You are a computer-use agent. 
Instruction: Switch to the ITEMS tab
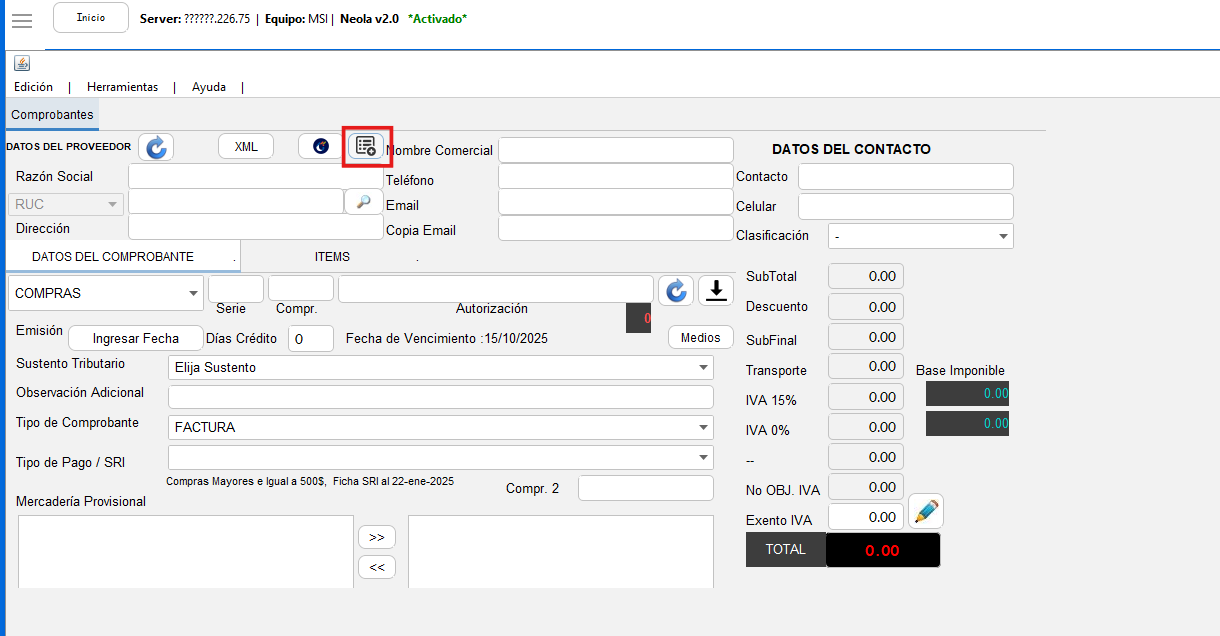(332, 257)
